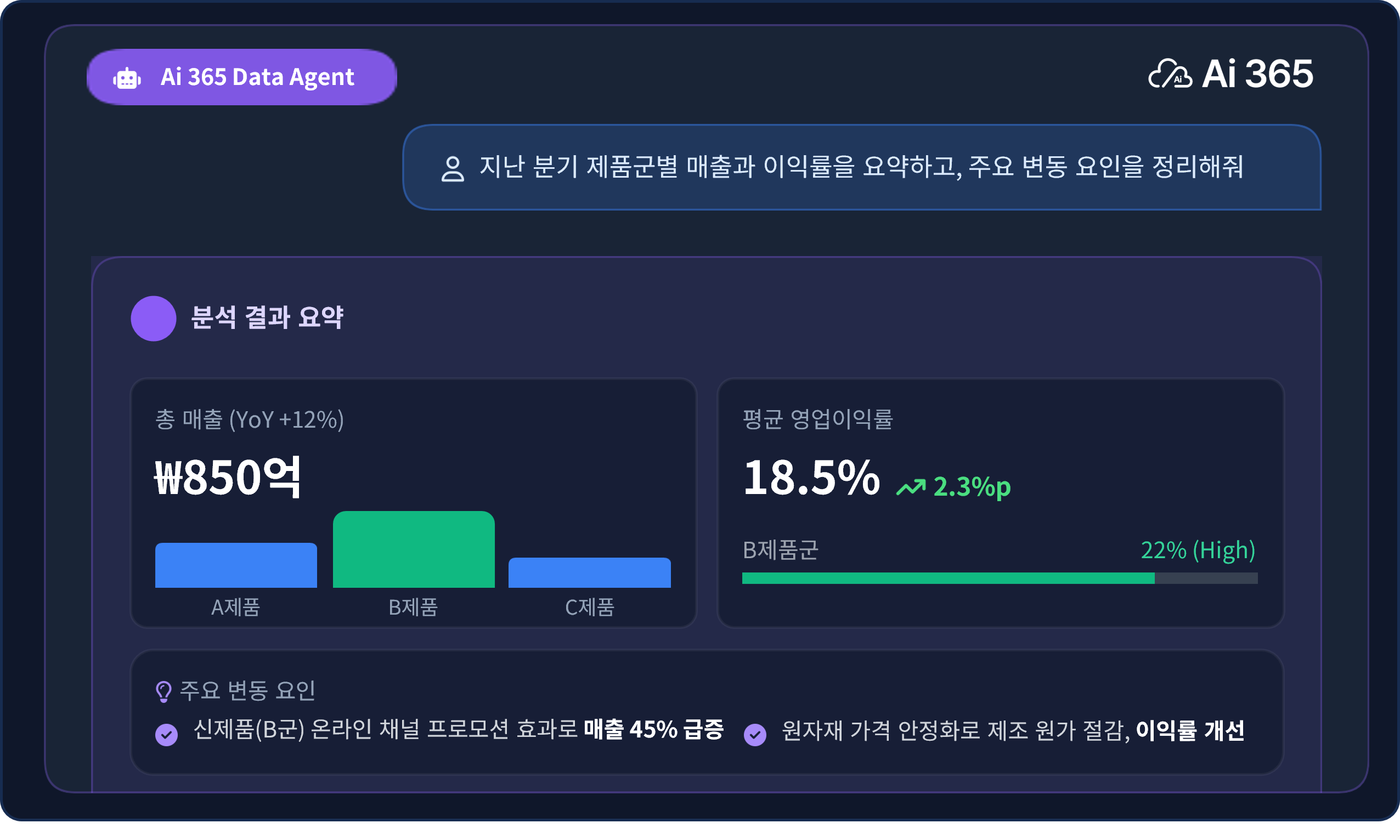Click the 이익률 개선 highlighted text
Image resolution: width=1400 pixels, height=840 pixels.
(x=1190, y=730)
